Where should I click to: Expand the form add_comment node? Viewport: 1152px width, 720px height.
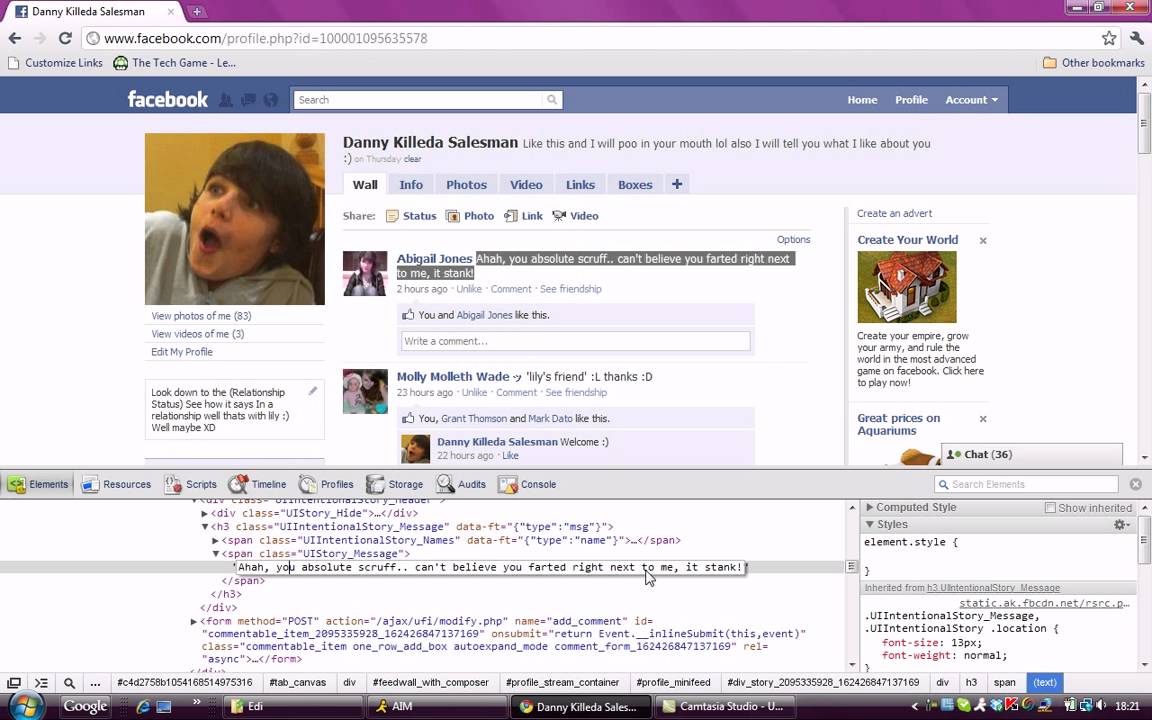click(x=194, y=622)
